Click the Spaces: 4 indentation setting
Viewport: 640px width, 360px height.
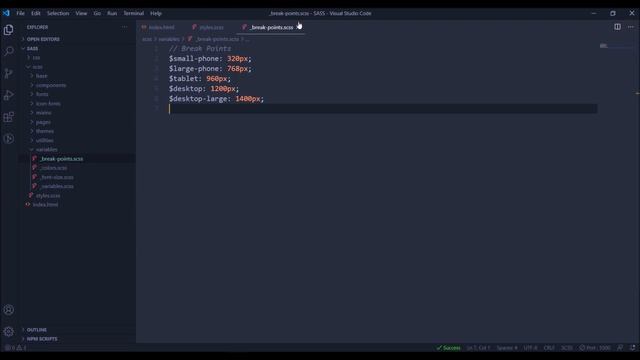click(507, 348)
